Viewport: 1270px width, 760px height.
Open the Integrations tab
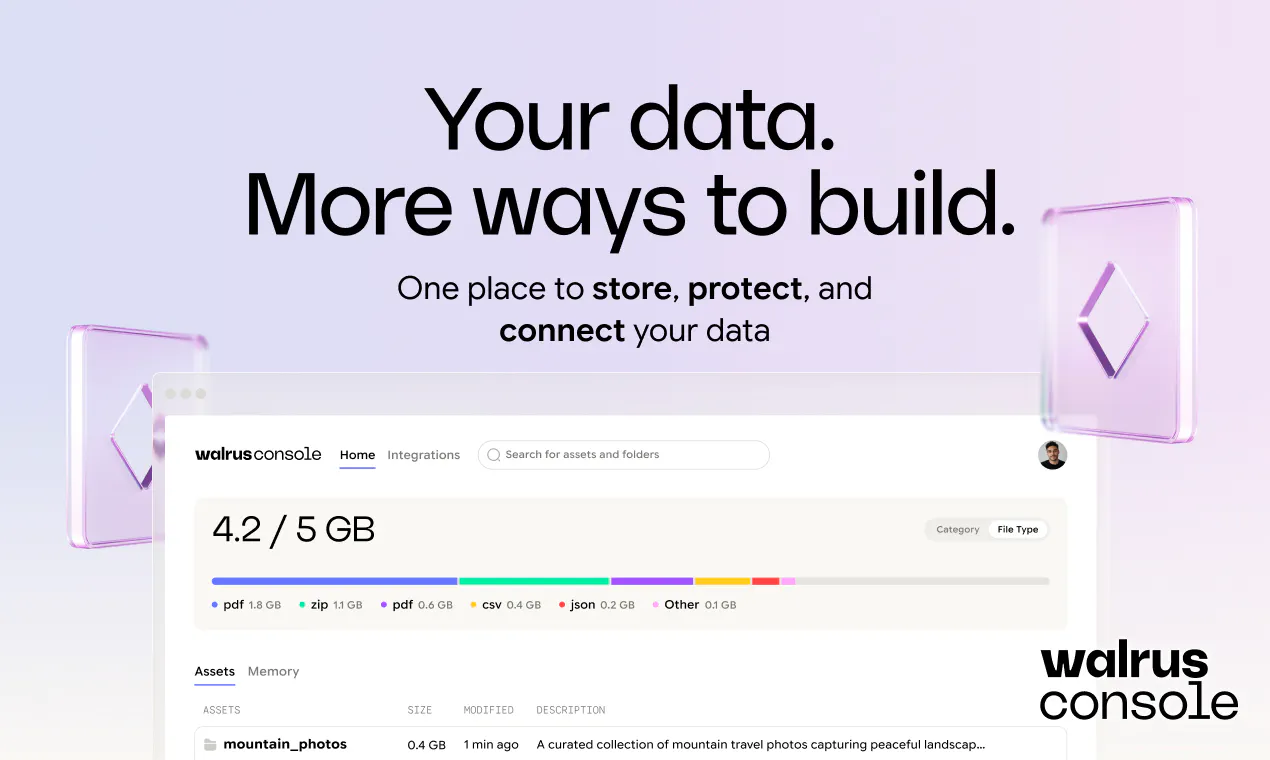(424, 455)
